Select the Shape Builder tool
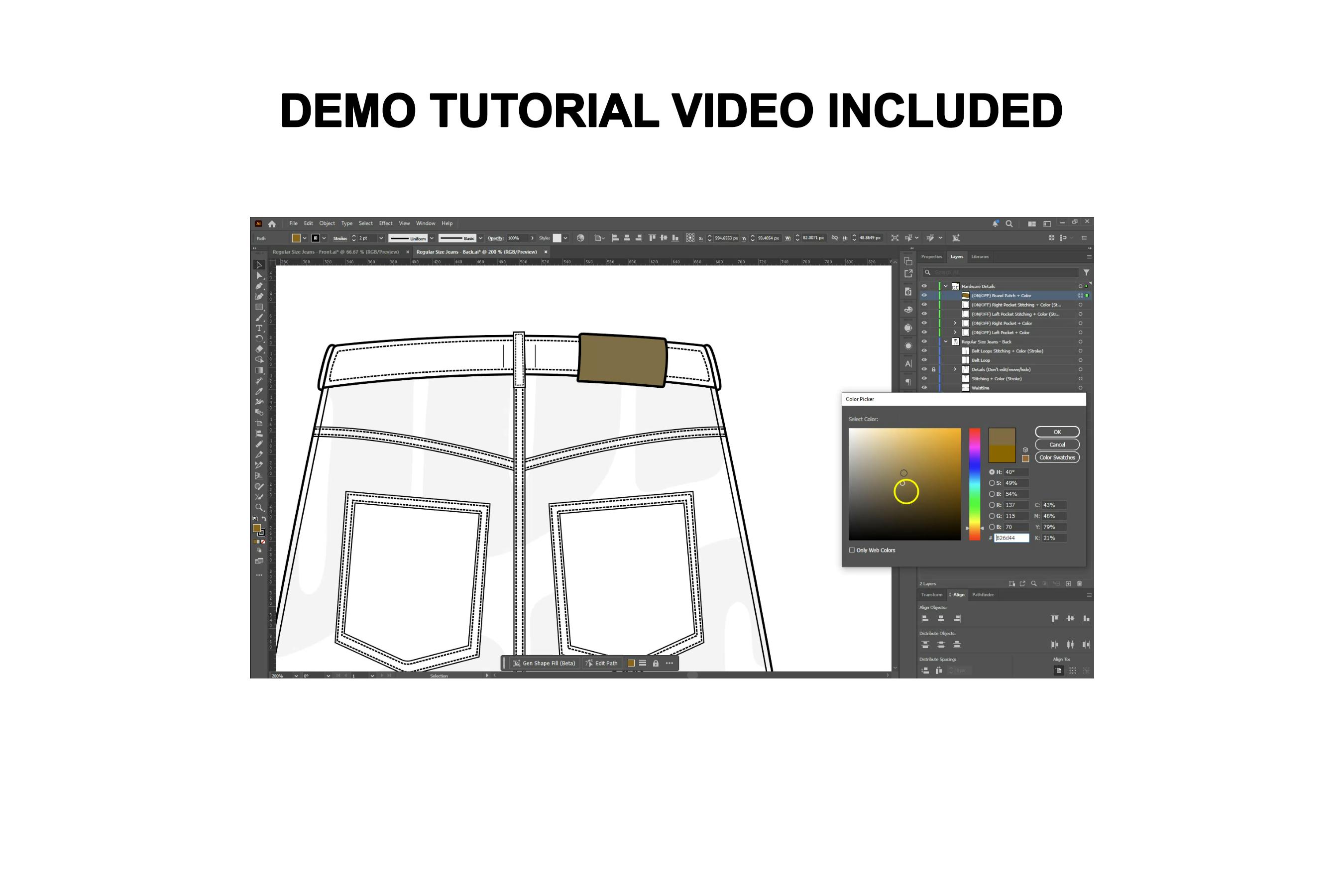This screenshot has height=896, width=1344. coord(259,359)
